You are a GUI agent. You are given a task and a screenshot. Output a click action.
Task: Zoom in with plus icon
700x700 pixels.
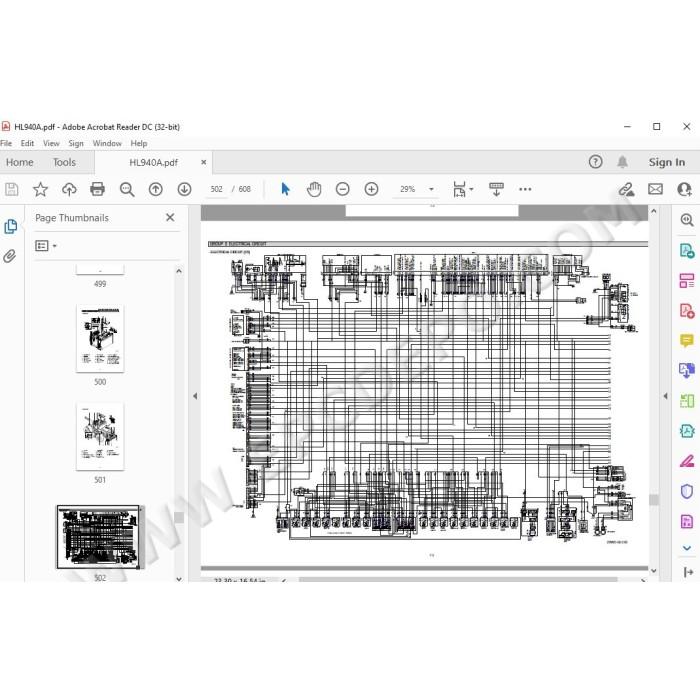point(371,189)
